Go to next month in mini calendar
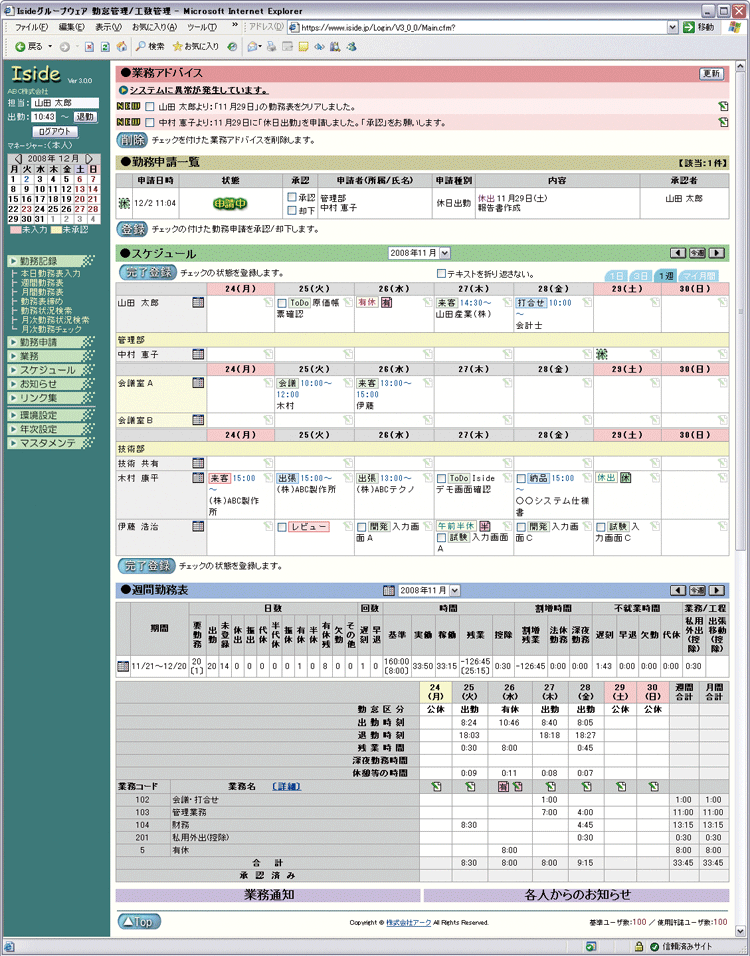 pyautogui.click(x=90, y=159)
